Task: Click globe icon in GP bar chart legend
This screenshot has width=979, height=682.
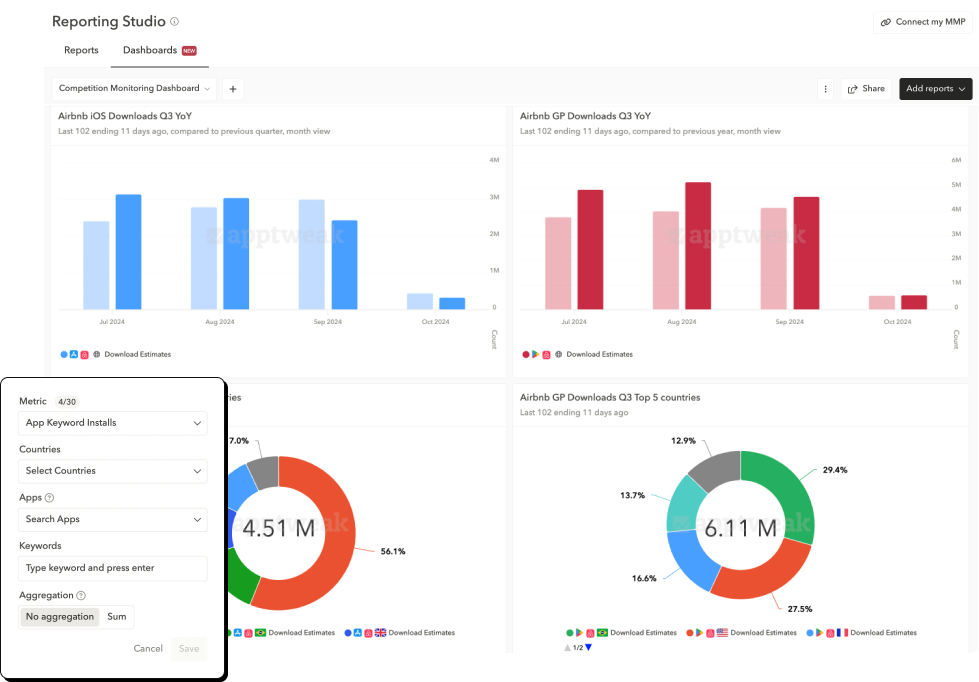Action: click(559, 354)
